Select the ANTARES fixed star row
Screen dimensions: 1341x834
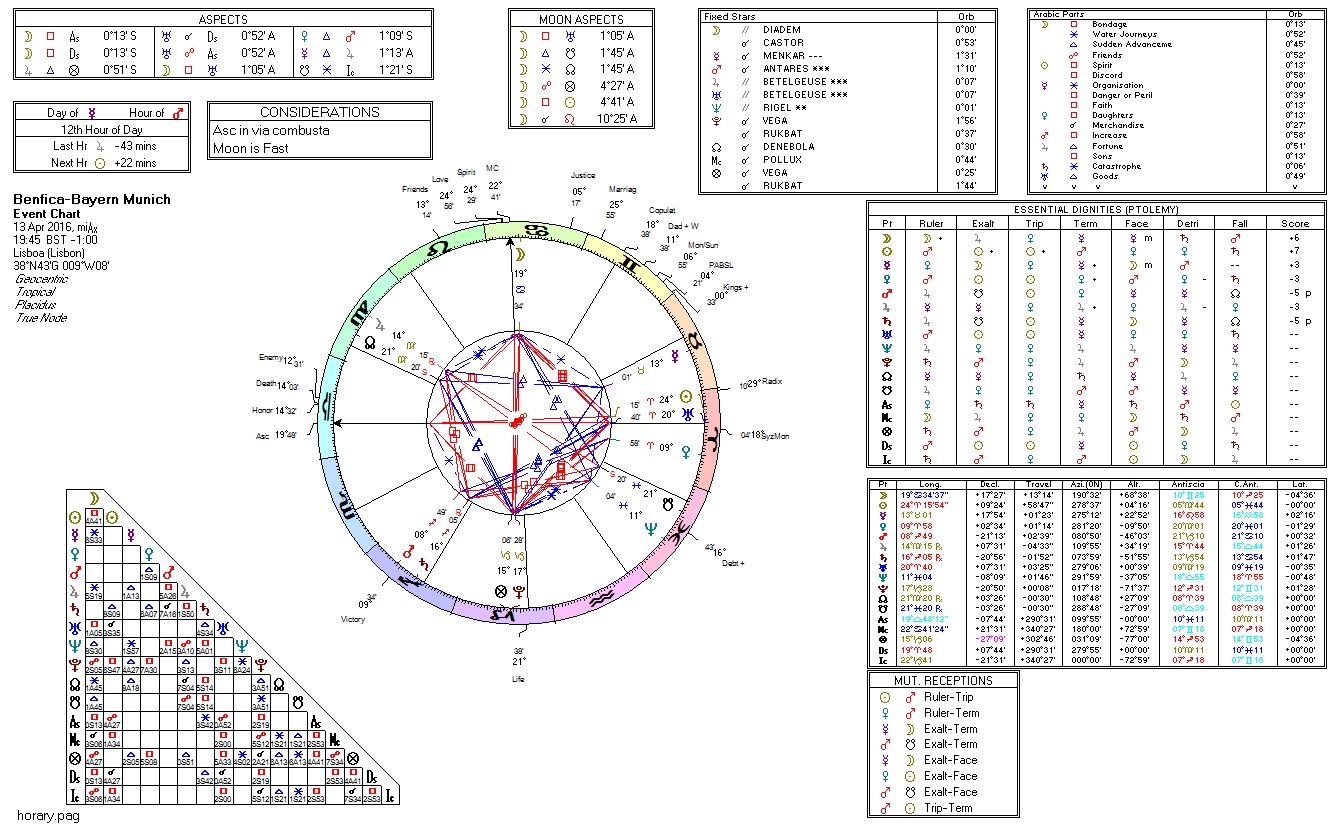(849, 69)
